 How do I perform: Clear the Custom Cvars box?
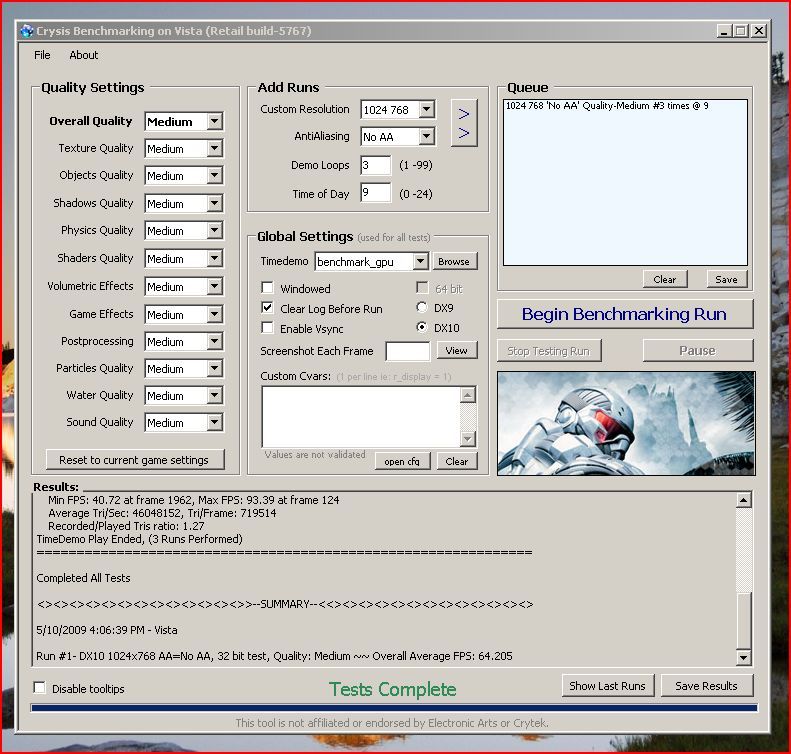tap(457, 461)
